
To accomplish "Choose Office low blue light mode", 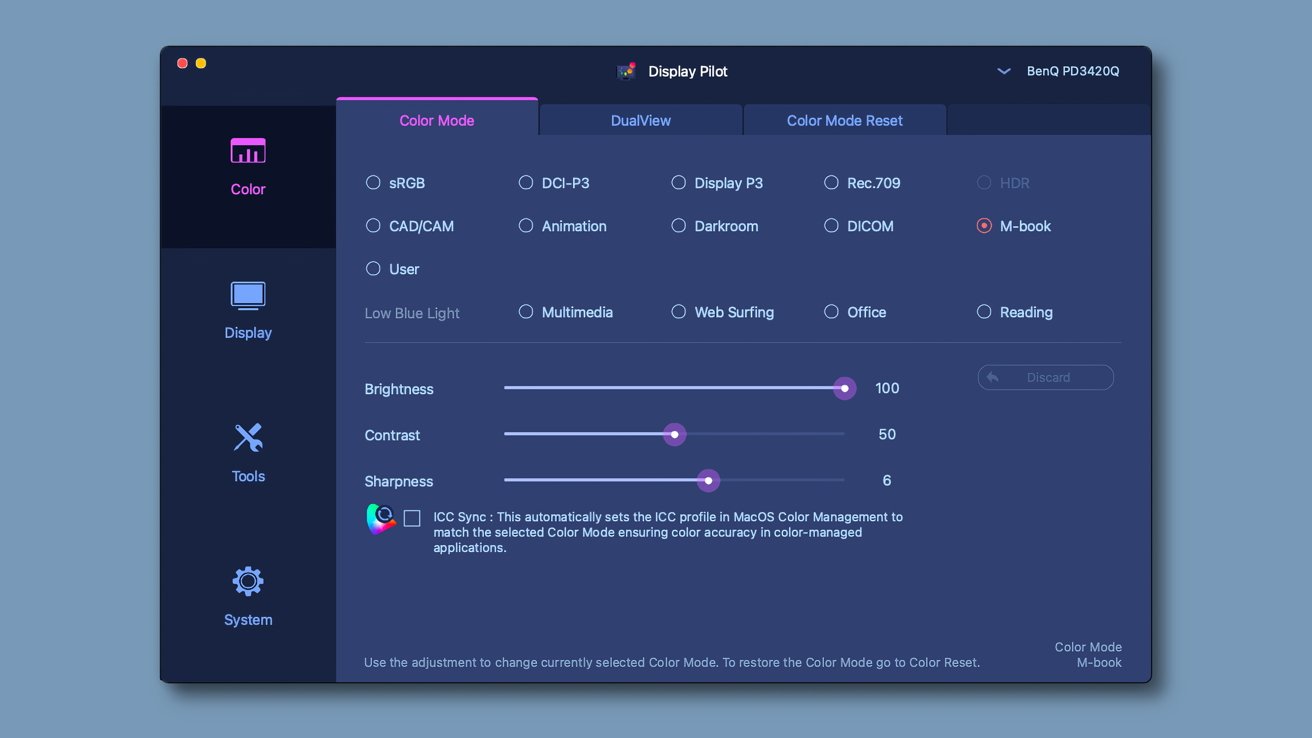I will click(x=831, y=312).
